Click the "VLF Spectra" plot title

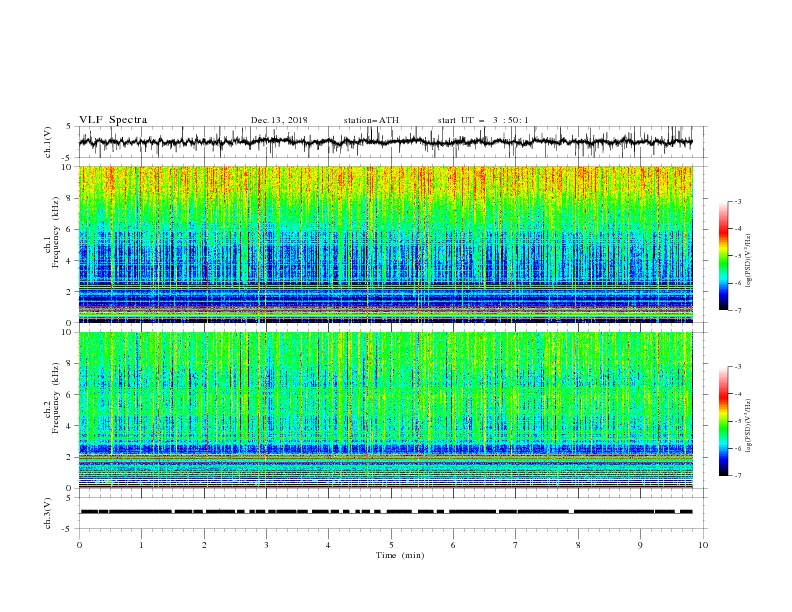click(113, 120)
